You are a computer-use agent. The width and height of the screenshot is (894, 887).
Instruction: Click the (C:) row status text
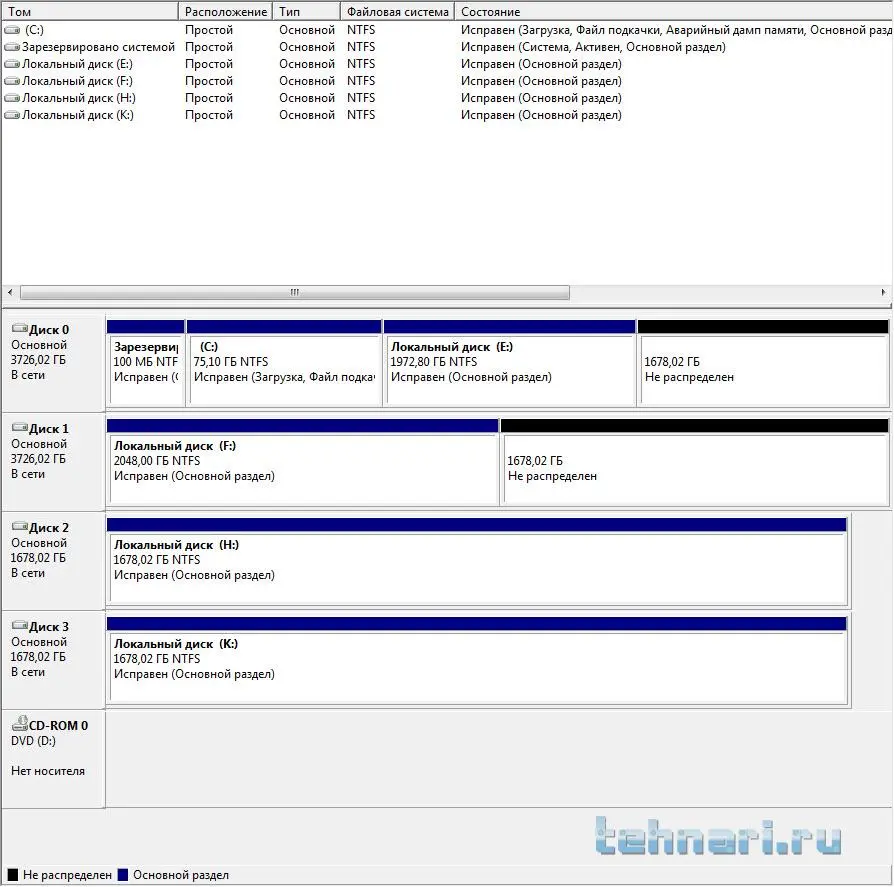(x=676, y=30)
